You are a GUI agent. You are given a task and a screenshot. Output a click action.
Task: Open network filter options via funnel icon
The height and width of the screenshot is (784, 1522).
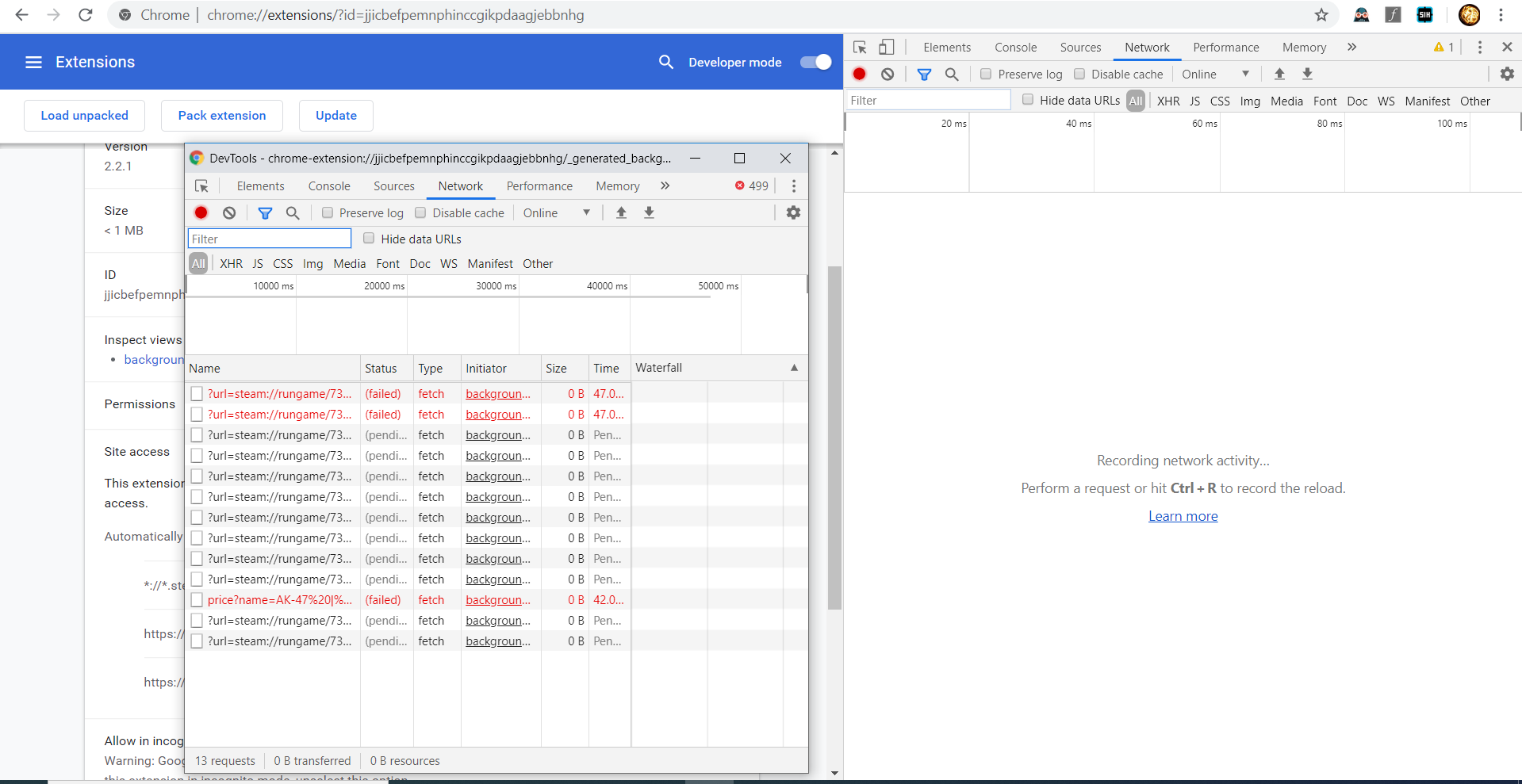click(265, 212)
